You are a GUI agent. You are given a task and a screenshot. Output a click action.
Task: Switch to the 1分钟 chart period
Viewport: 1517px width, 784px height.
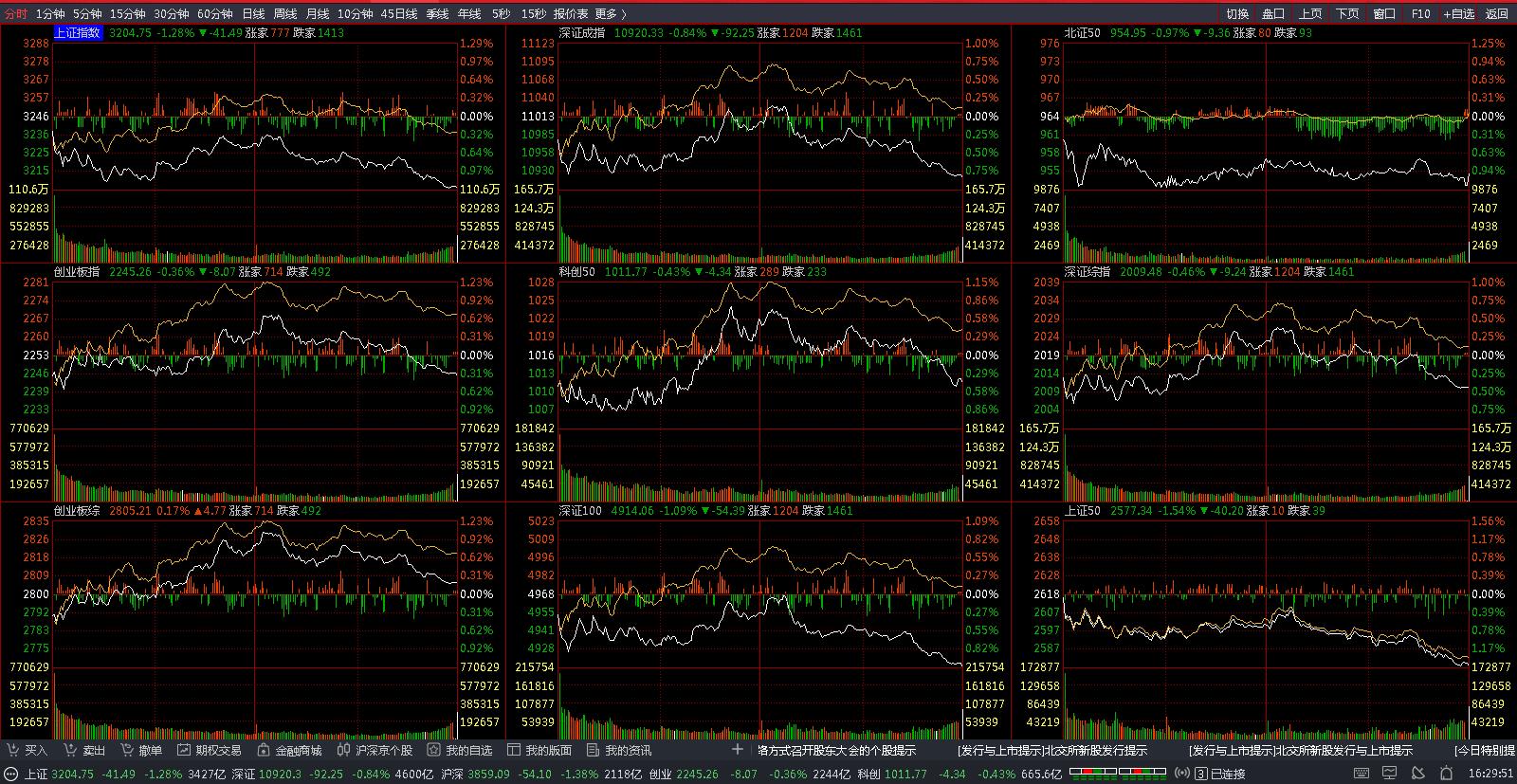tap(50, 14)
